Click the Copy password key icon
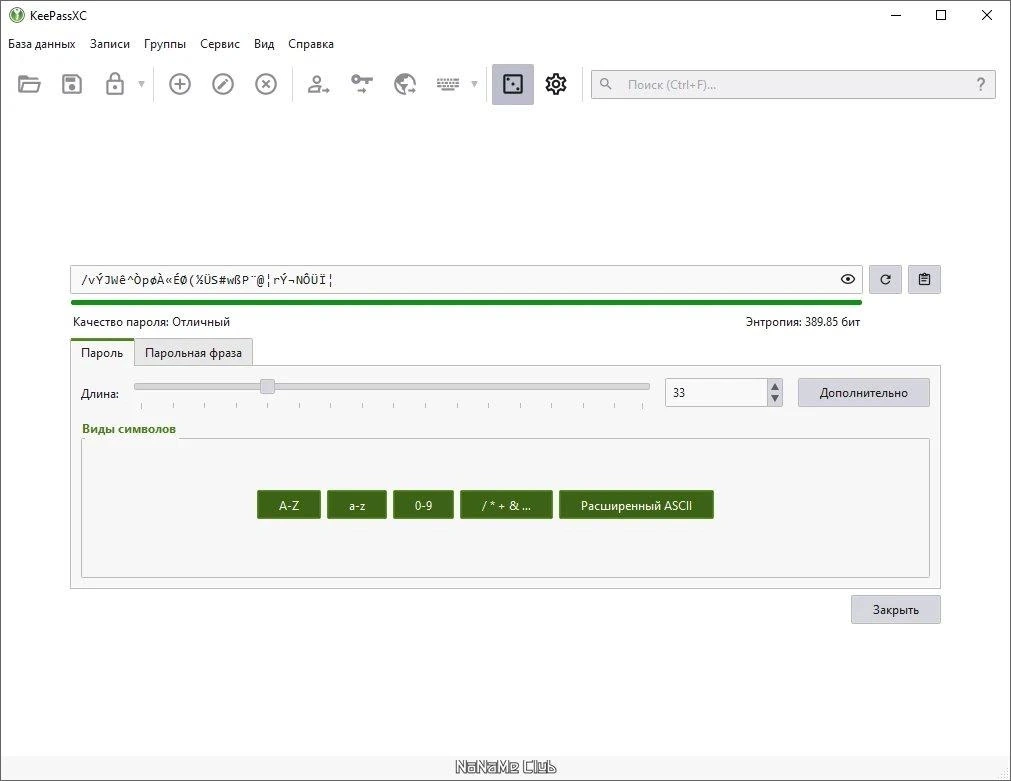The image size is (1011, 781). [x=362, y=84]
